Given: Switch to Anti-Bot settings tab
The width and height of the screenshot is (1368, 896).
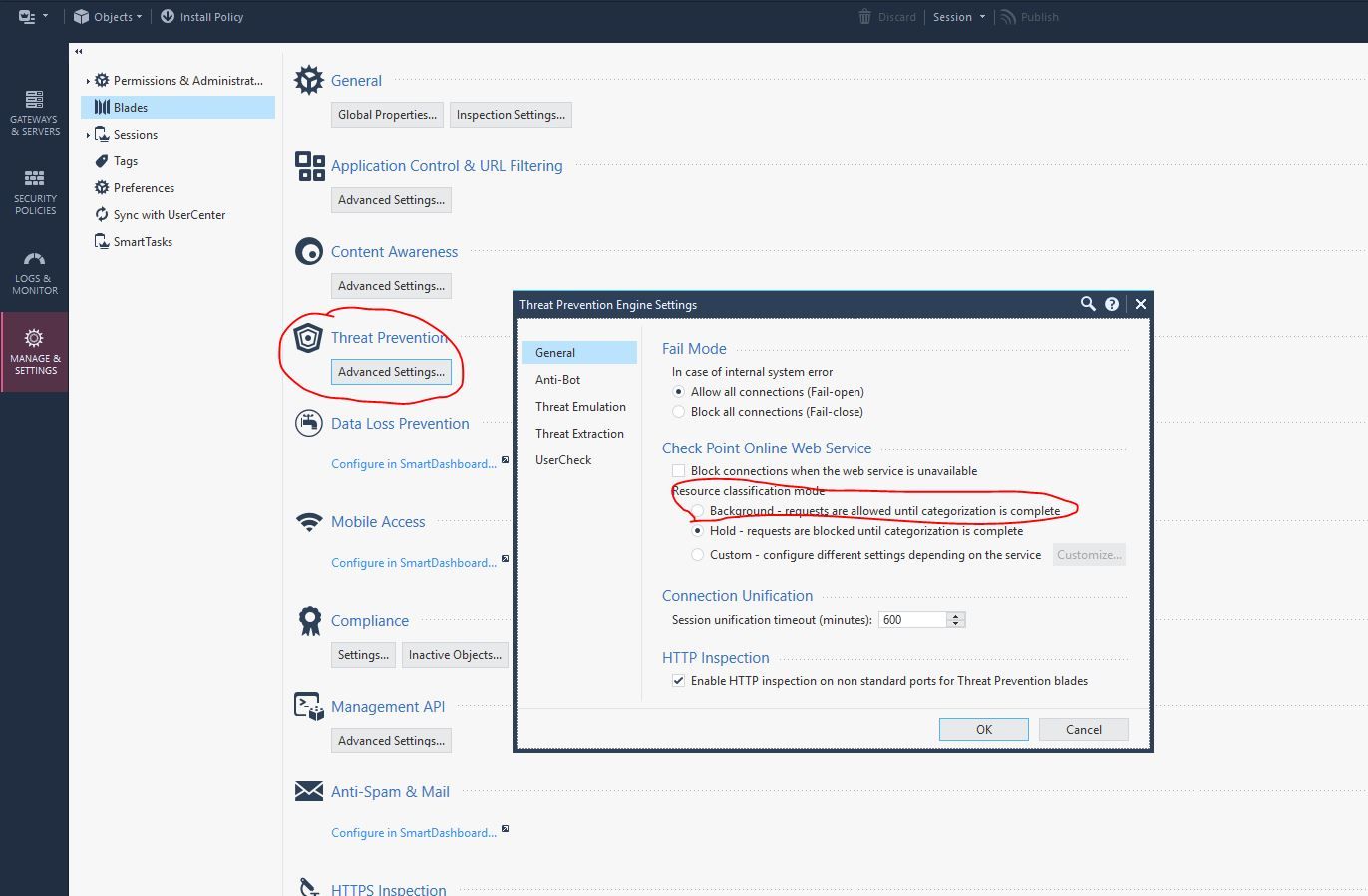Looking at the screenshot, I should tap(558, 380).
